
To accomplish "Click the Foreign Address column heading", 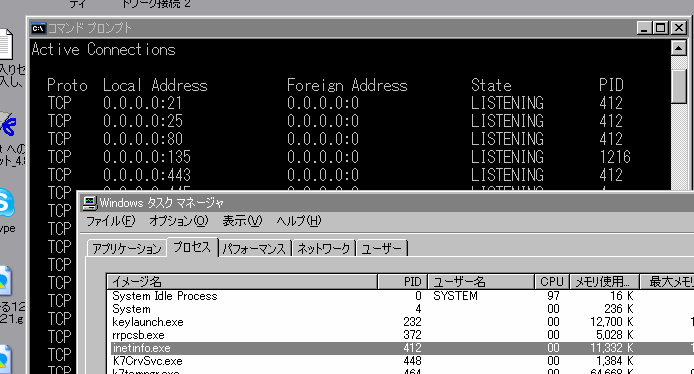I will tap(347, 85).
